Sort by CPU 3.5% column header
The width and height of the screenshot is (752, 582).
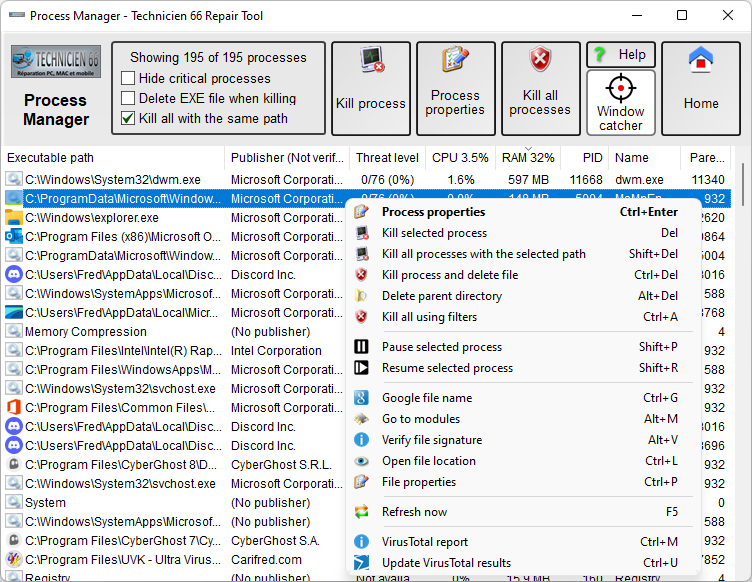(460, 158)
